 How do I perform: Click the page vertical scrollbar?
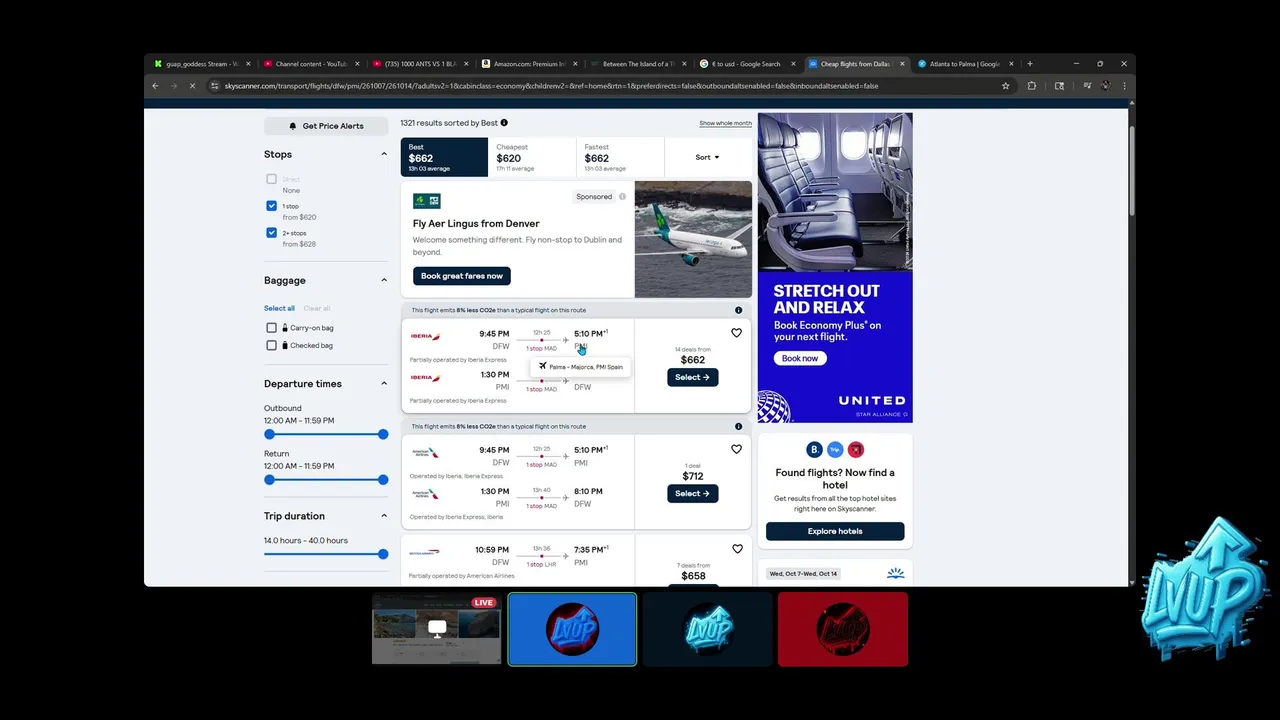[1132, 170]
